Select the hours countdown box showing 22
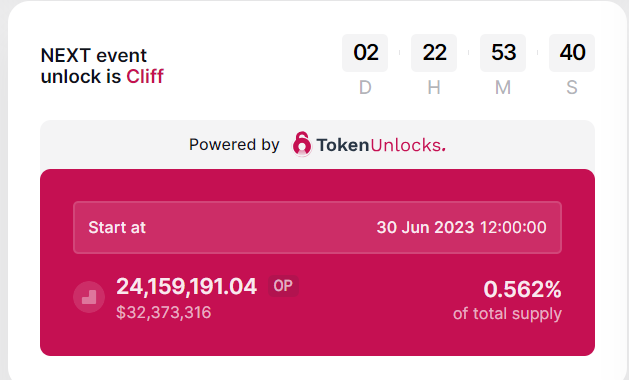The image size is (629, 380). (x=434, y=53)
